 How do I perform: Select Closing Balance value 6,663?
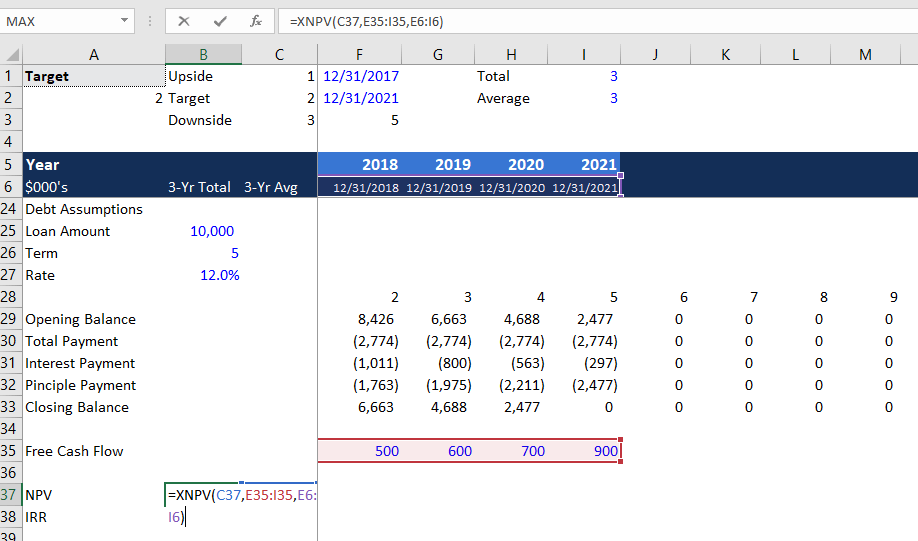coord(375,407)
